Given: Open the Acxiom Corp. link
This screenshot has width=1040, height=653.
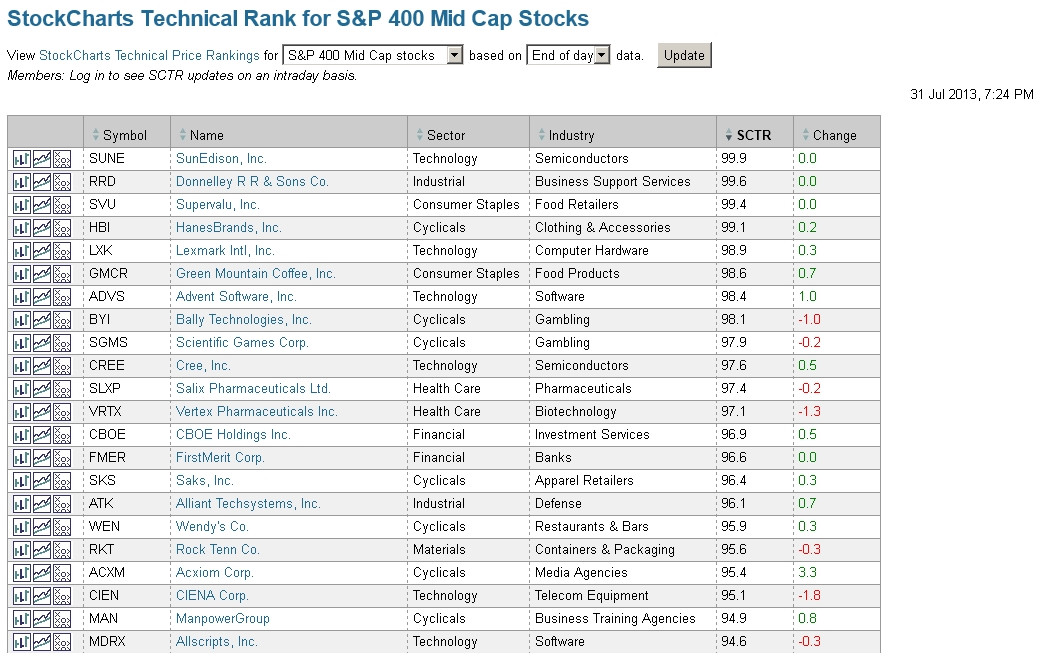Looking at the screenshot, I should coord(215,573).
